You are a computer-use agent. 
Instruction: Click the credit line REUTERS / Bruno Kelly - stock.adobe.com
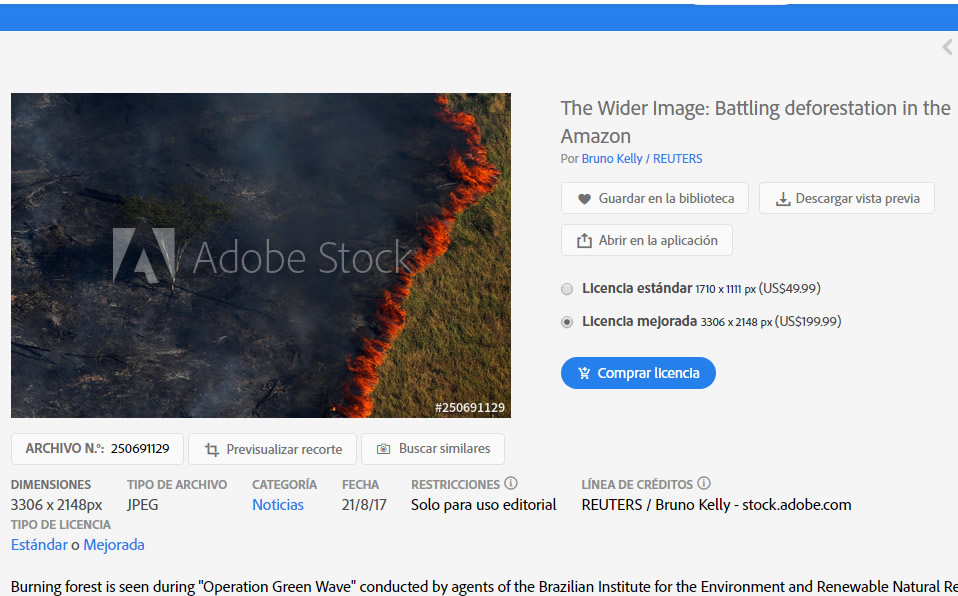click(716, 505)
